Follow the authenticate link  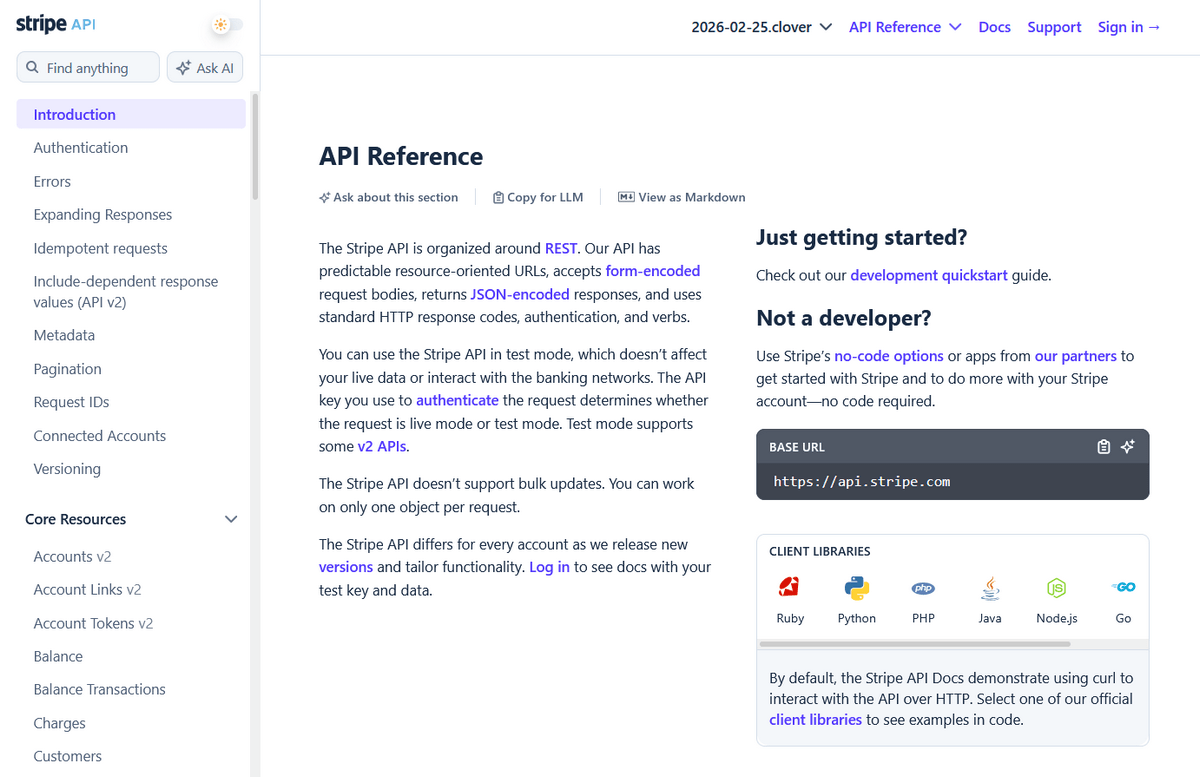457,400
